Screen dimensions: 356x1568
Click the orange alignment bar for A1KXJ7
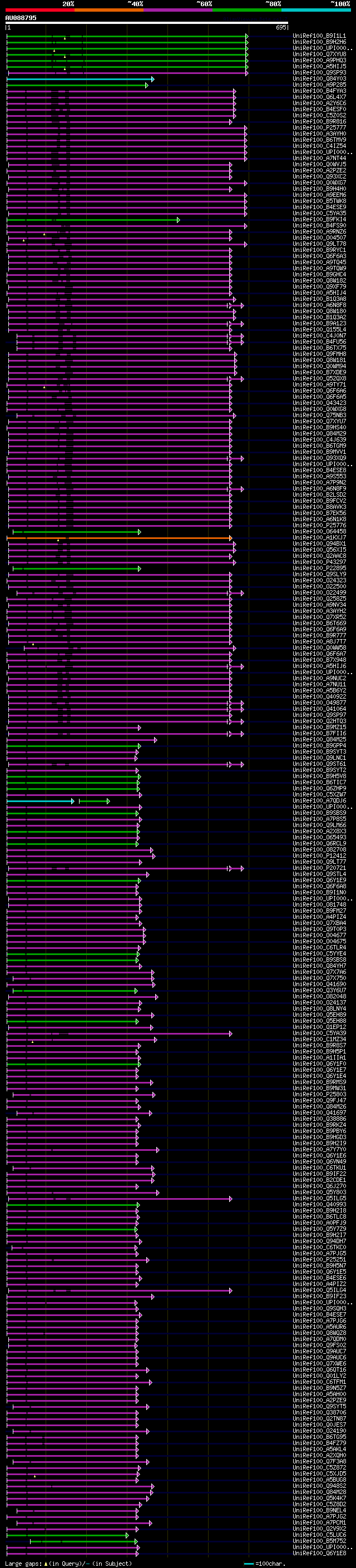tap(119, 538)
